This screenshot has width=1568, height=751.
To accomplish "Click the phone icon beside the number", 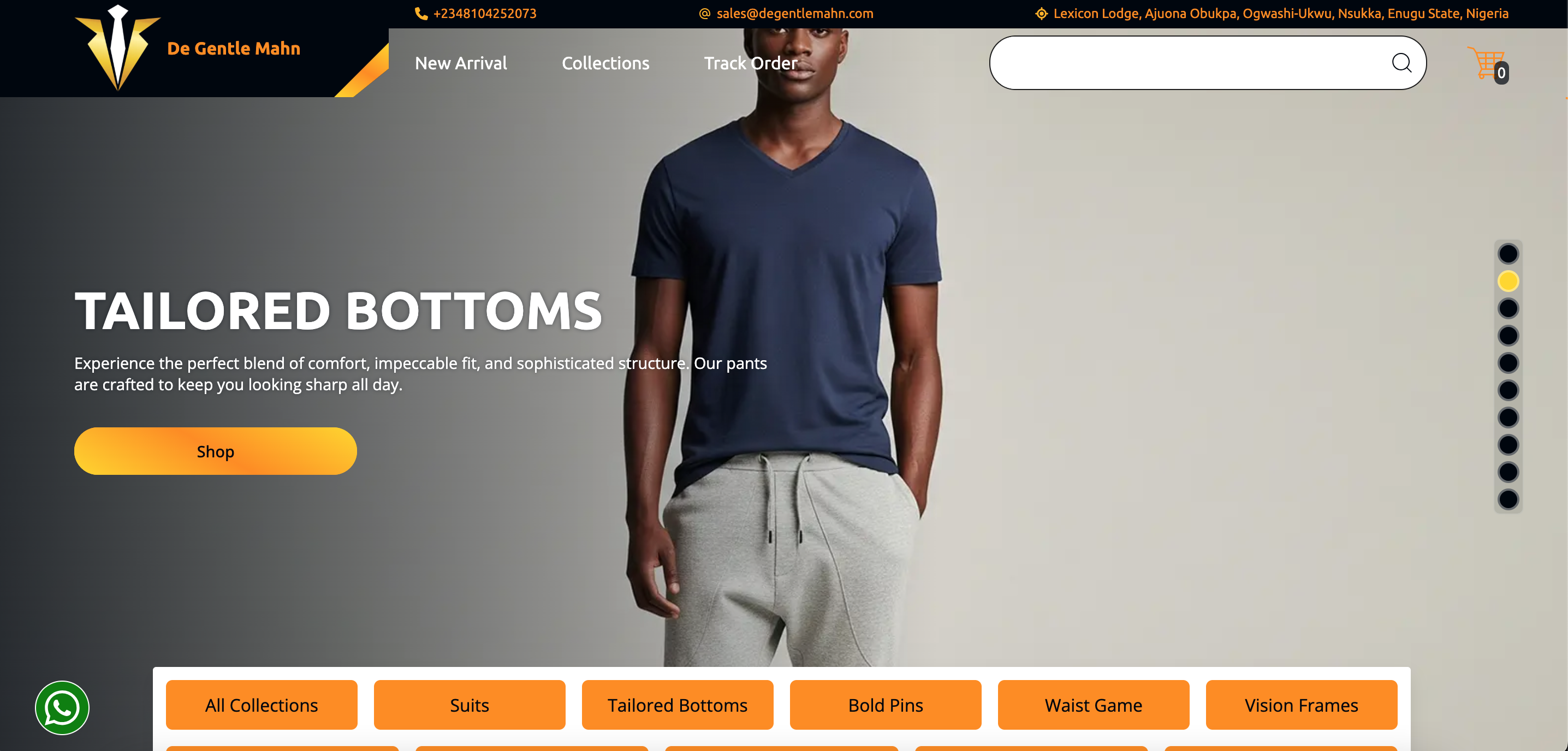I will coord(420,14).
